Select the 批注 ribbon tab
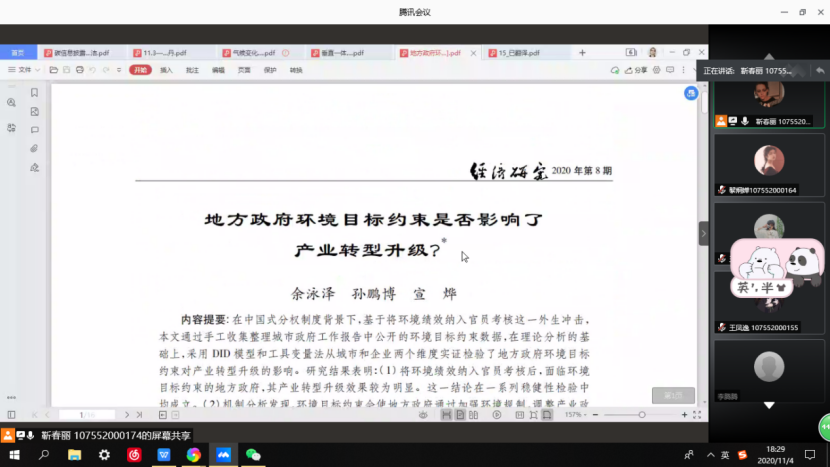Screen dimensions: 830x467 tap(192, 70)
